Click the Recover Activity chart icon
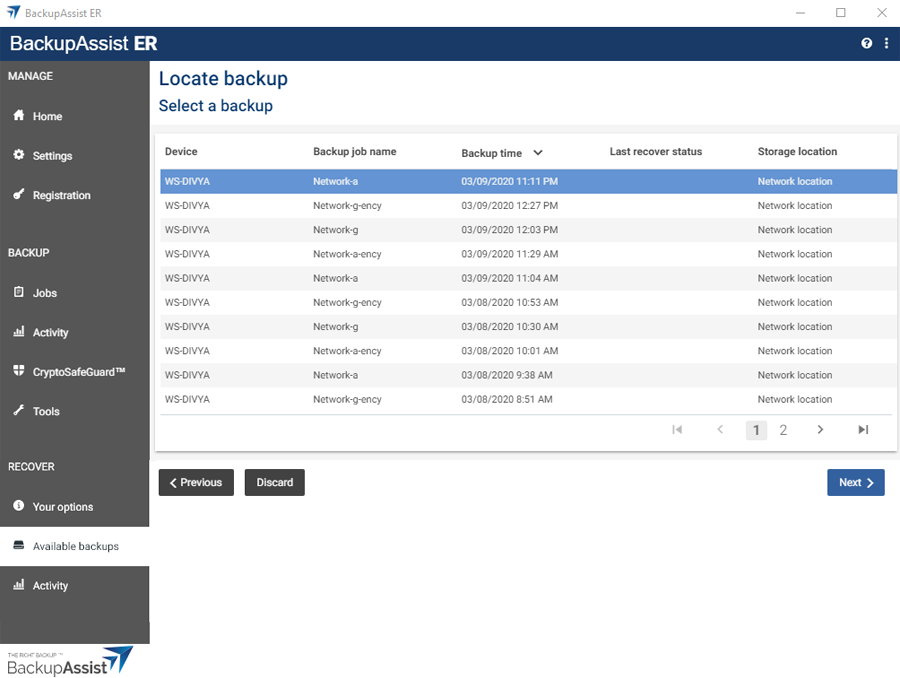 [19, 585]
